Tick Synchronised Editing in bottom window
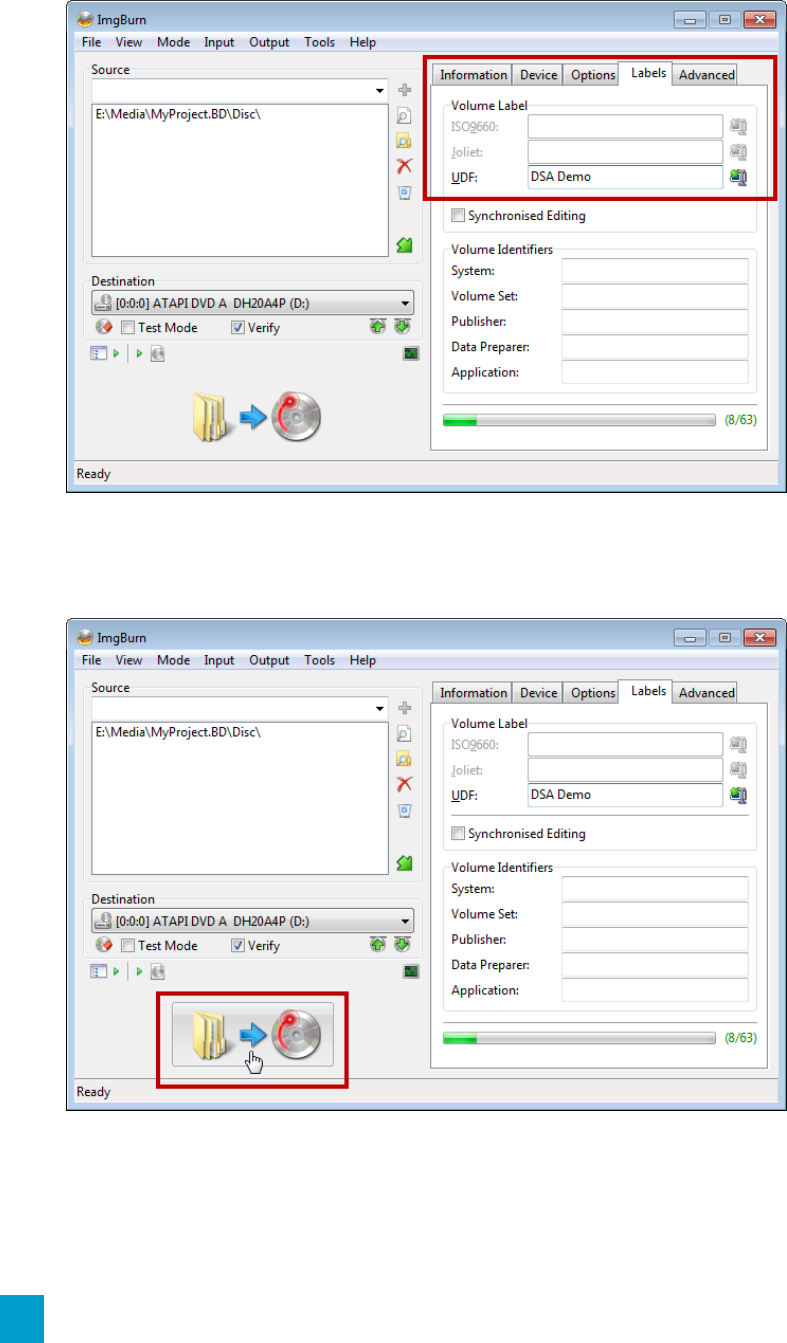This screenshot has height=1343, width=787. pos(458,833)
